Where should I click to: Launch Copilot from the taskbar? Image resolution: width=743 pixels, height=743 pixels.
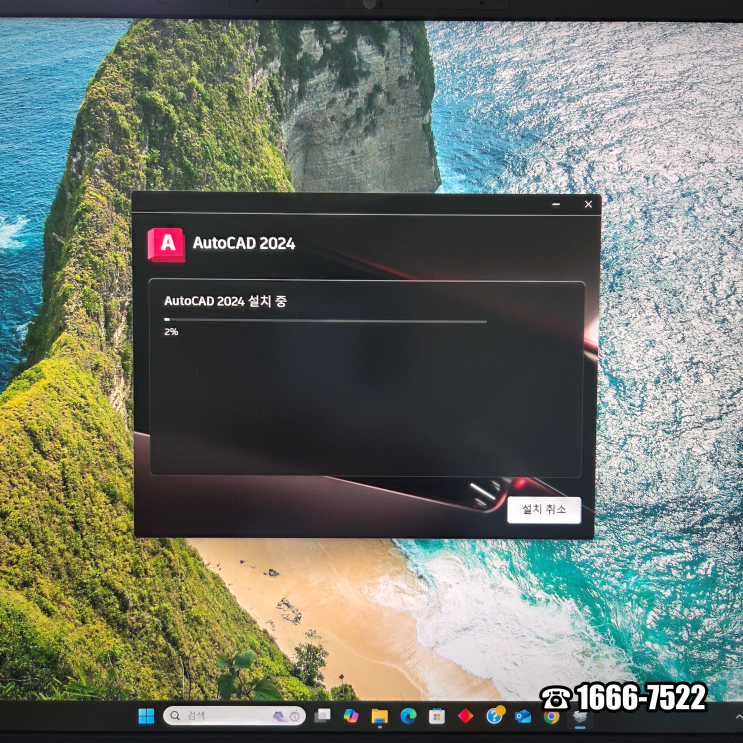tap(351, 716)
